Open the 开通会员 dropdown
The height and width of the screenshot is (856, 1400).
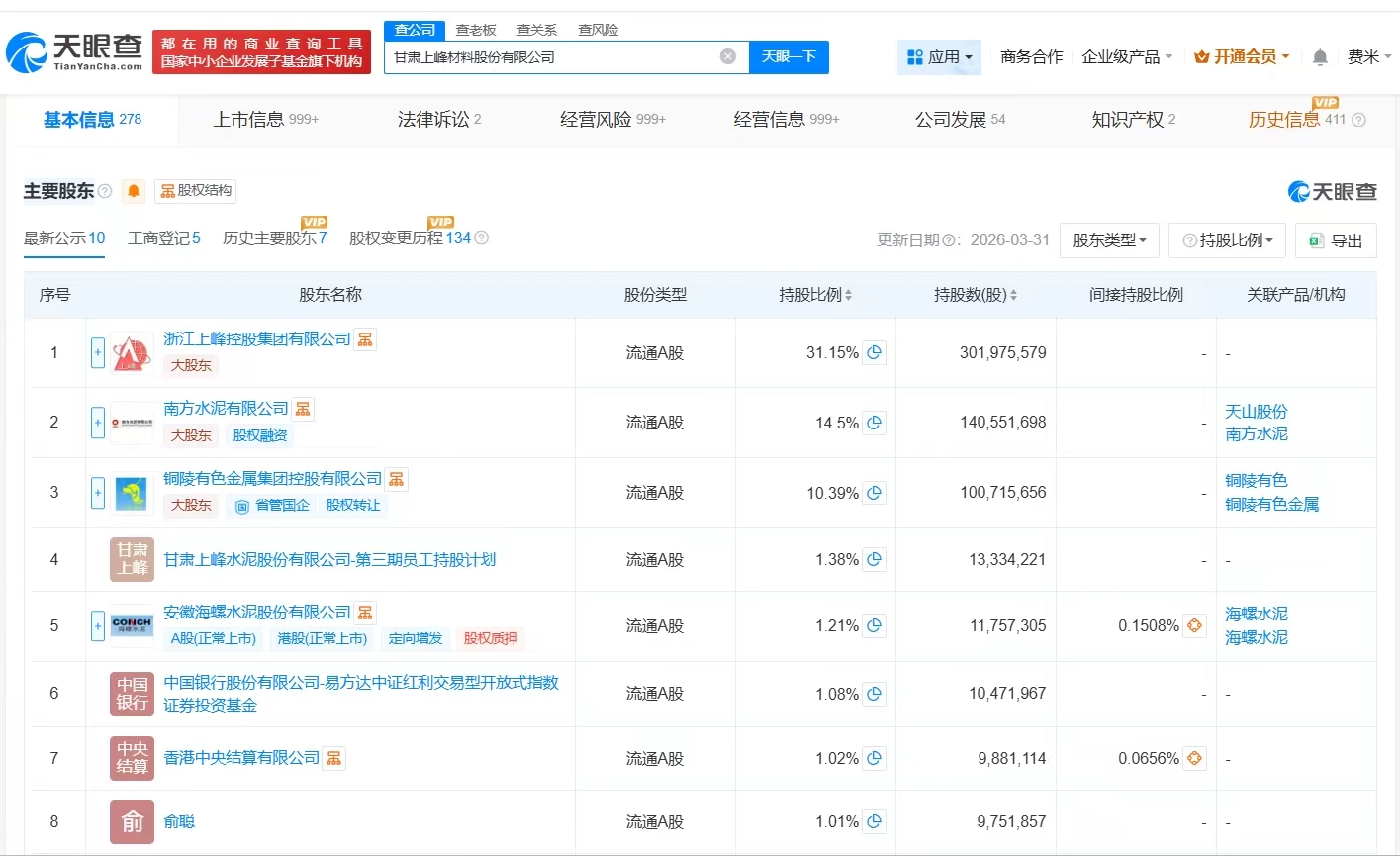(x=1242, y=57)
